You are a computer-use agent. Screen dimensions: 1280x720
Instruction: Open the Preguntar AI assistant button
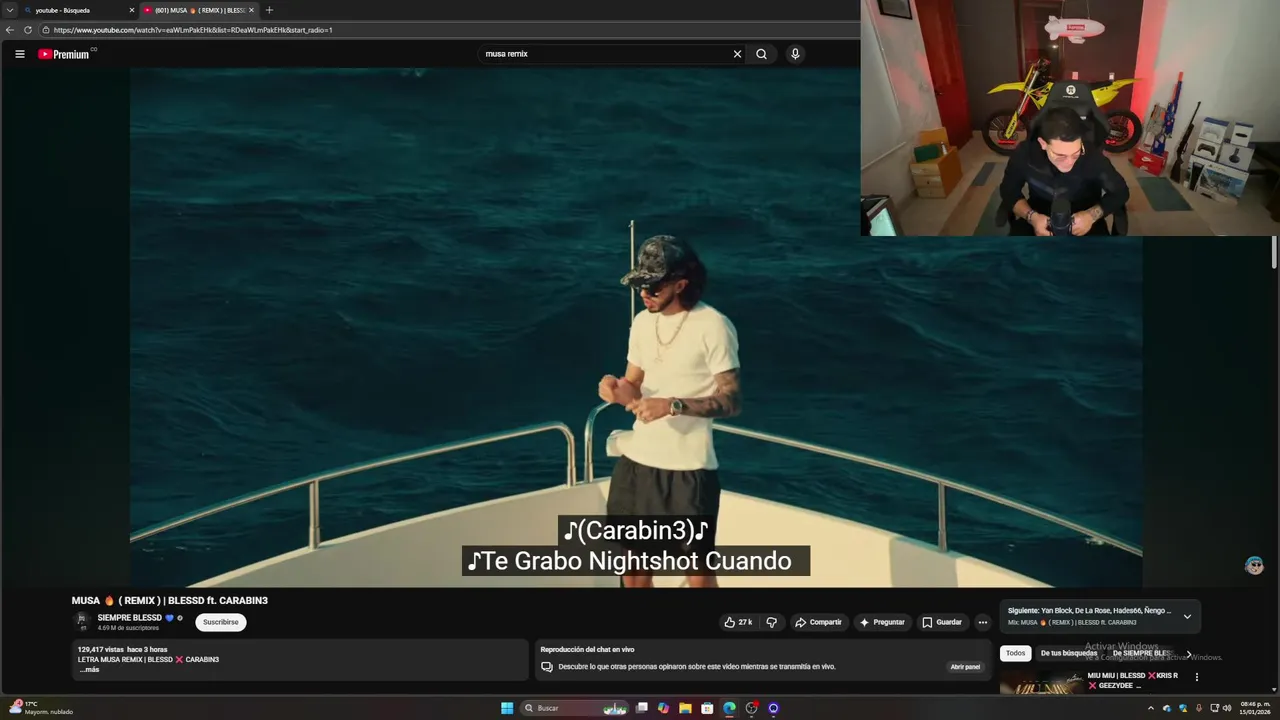882,622
